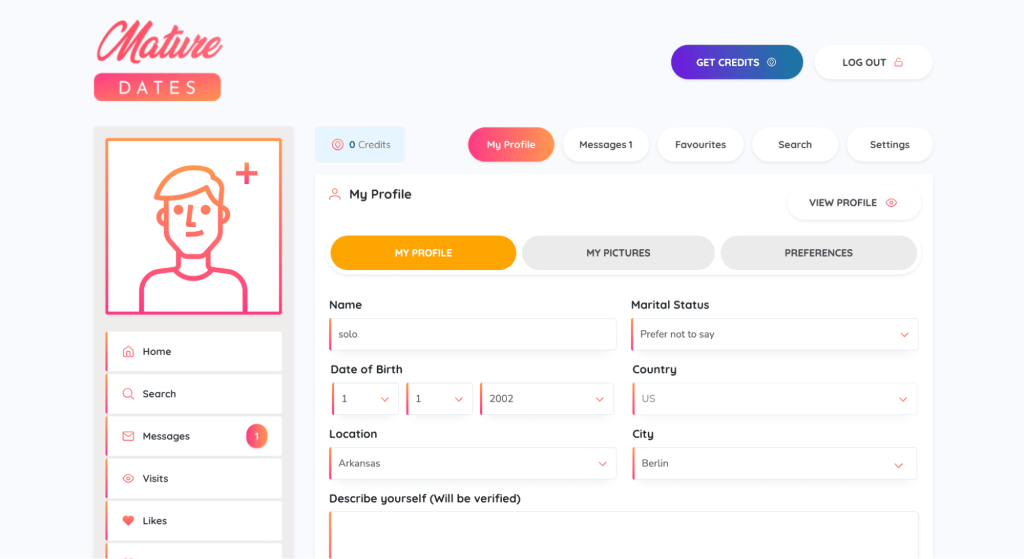This screenshot has height=559, width=1024.
Task: Click the coin icon in Get Credits
Action: click(771, 62)
